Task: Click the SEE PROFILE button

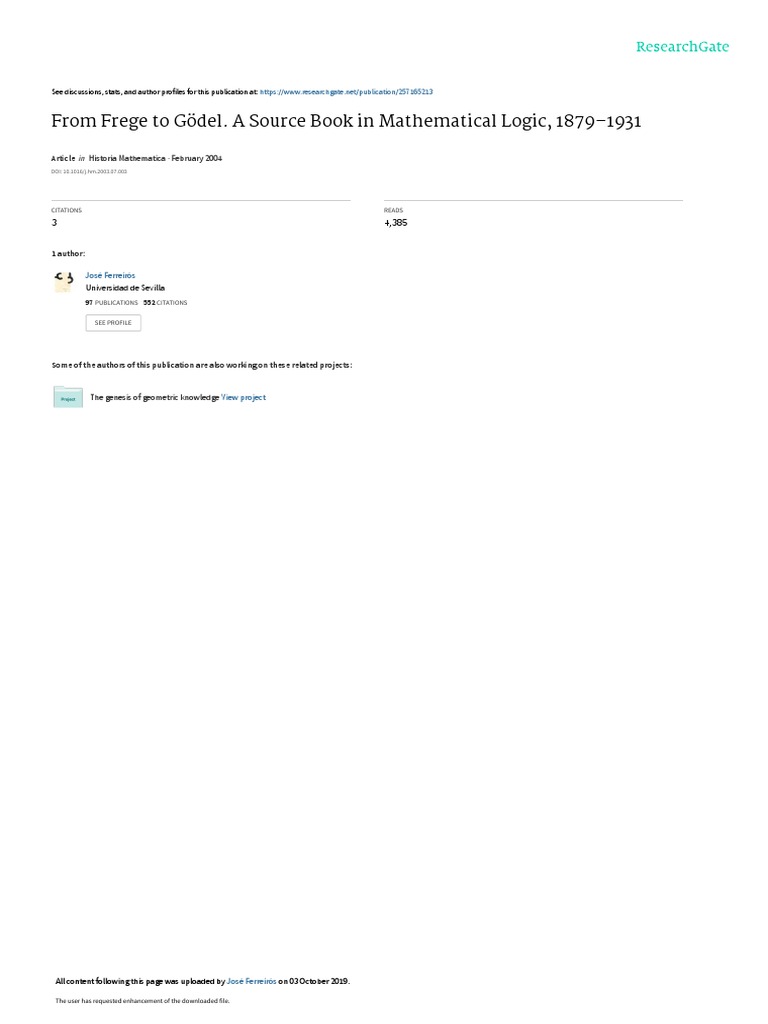Action: 113,323
